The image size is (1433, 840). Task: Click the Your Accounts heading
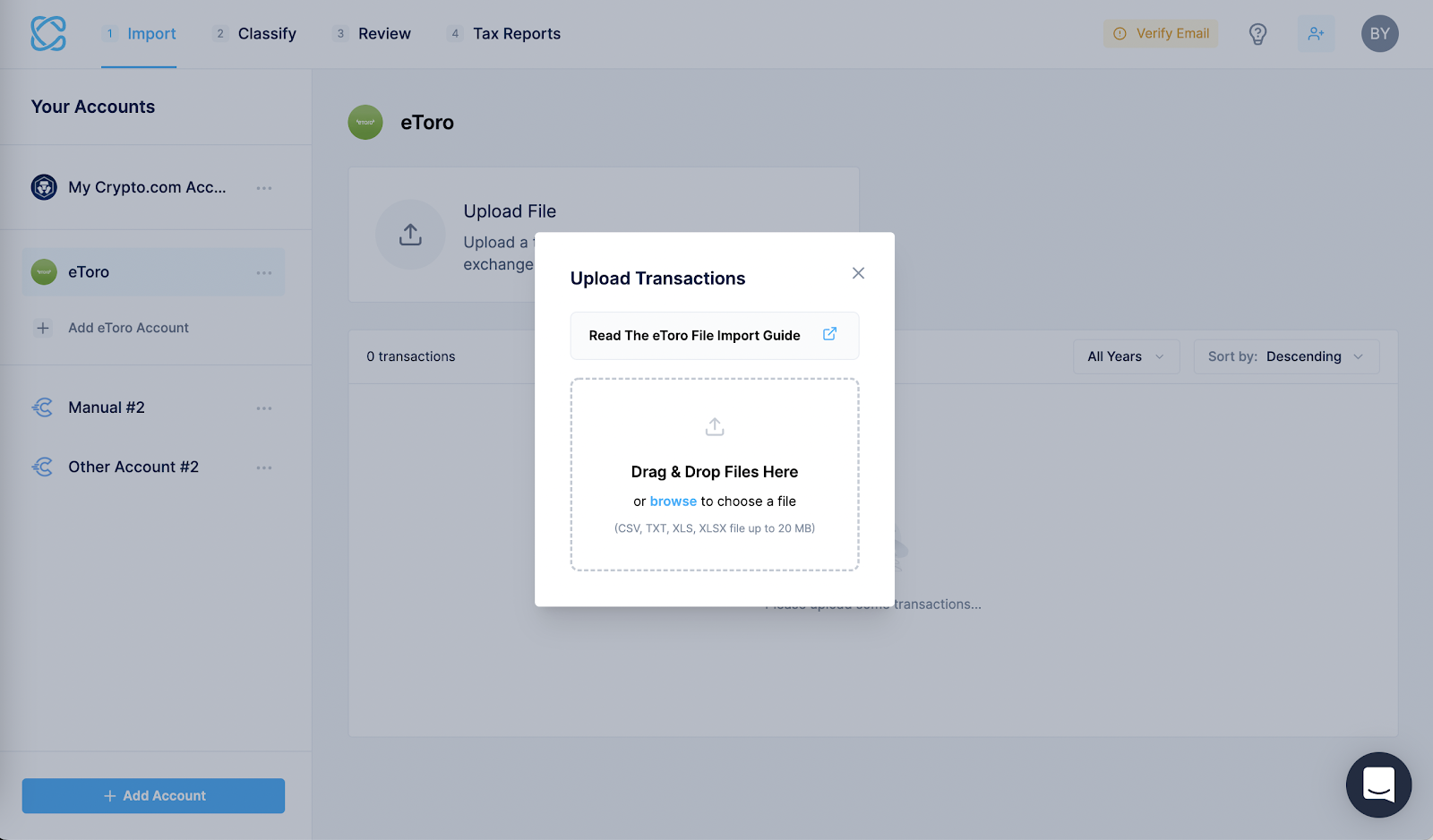click(x=93, y=107)
